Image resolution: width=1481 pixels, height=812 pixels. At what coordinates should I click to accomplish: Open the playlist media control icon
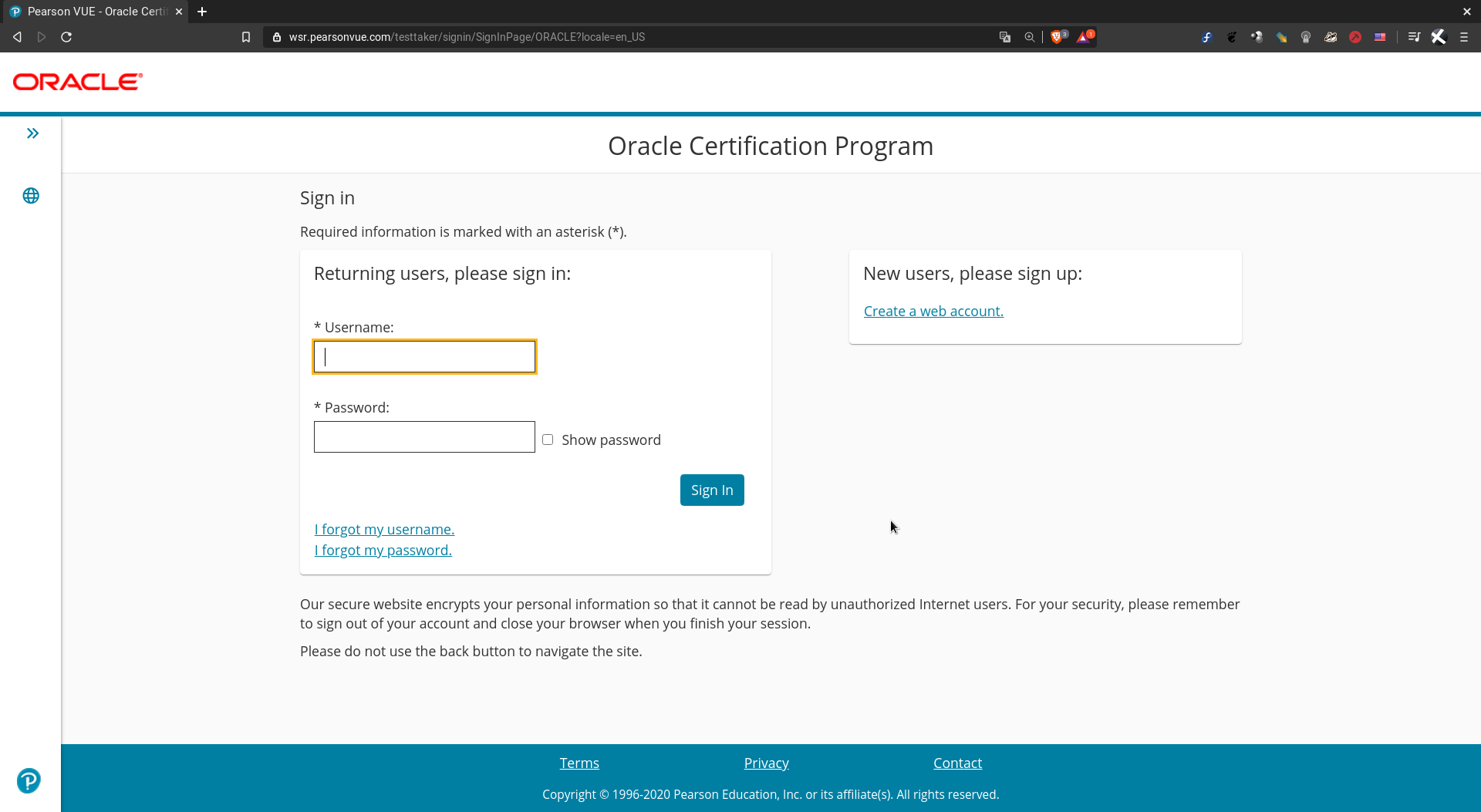[1414, 37]
